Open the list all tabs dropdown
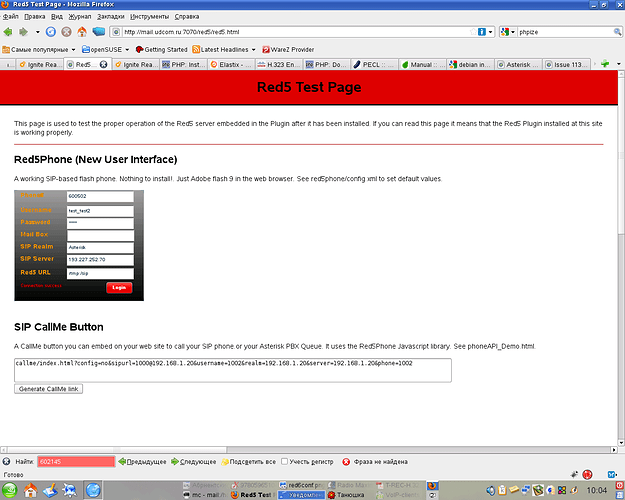This screenshot has width=625, height=500. [x=619, y=64]
